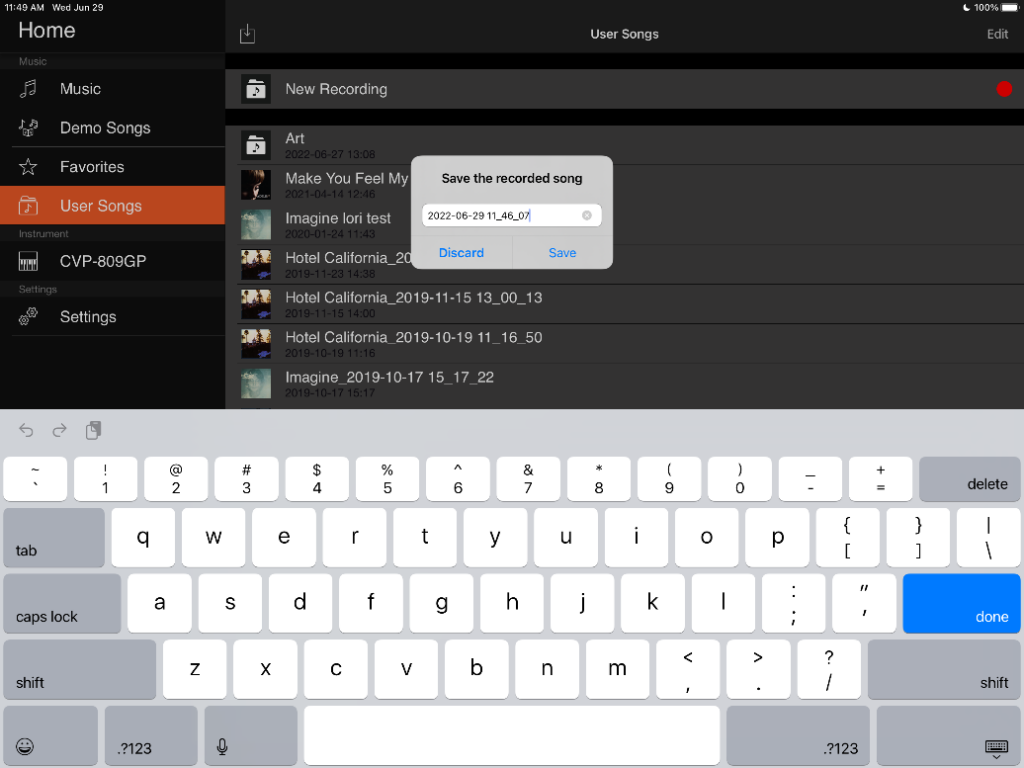Tap the import/export icon in the toolbar
Viewport: 1024px width, 768px height.
click(247, 33)
